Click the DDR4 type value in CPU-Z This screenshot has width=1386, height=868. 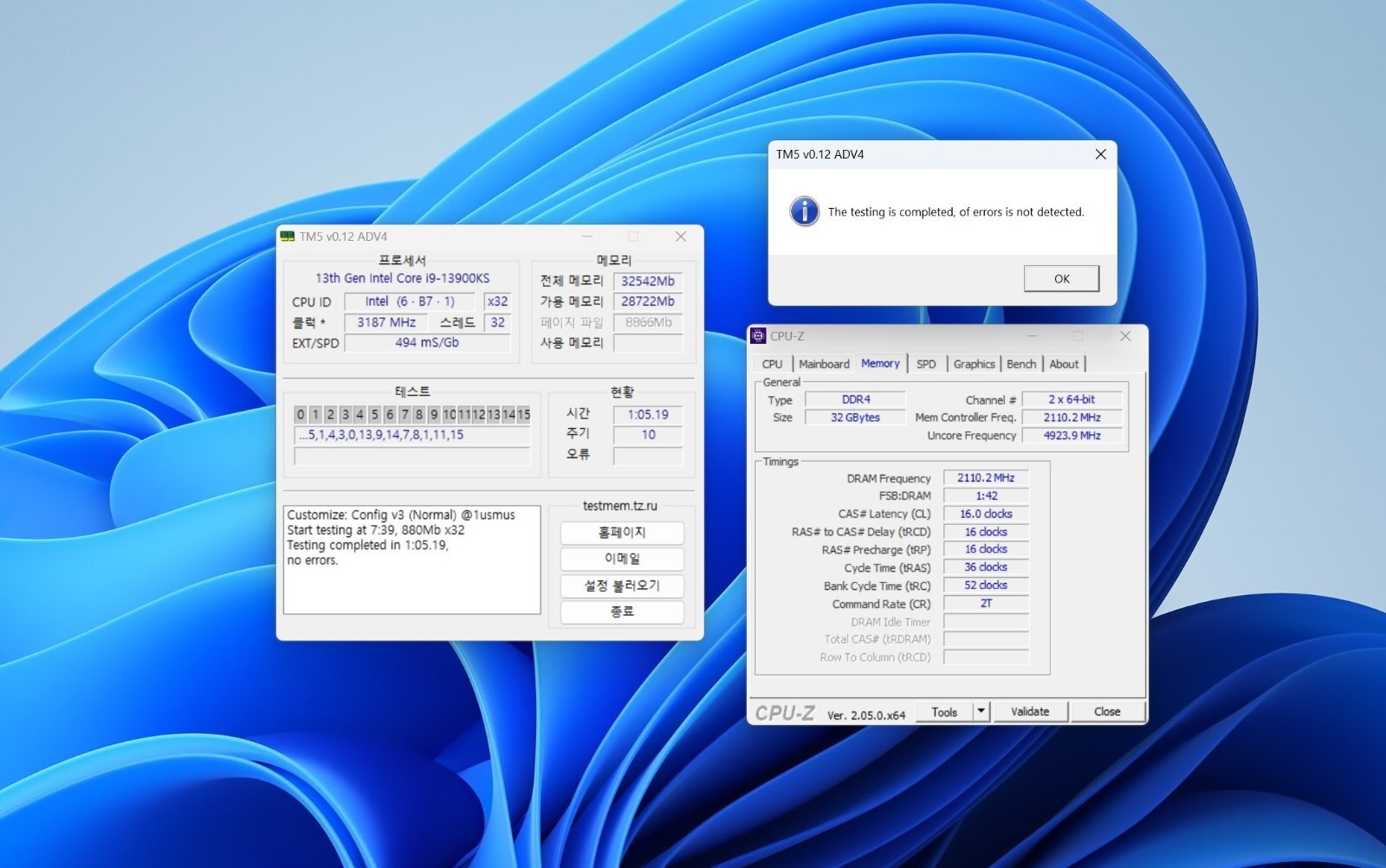[856, 399]
